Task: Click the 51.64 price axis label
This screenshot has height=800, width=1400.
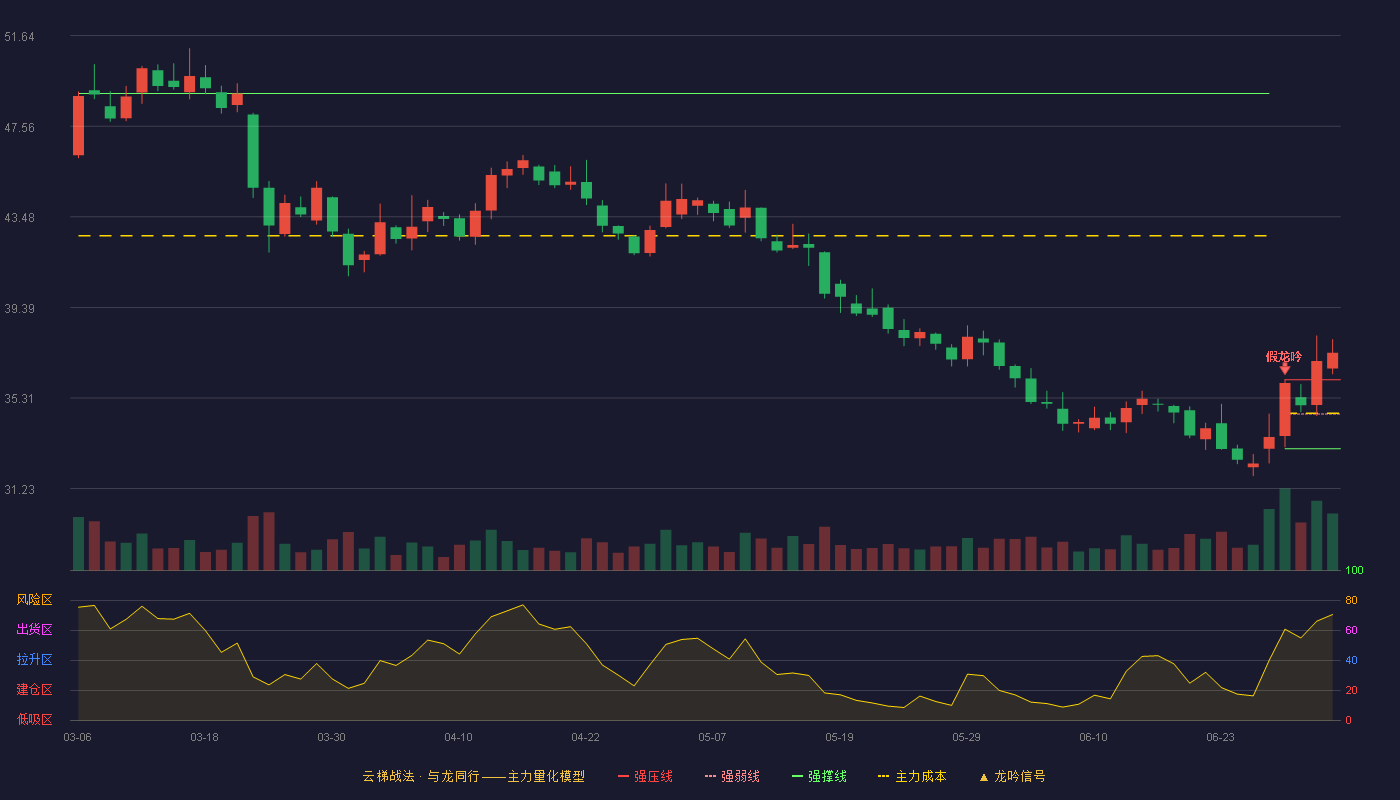Action: click(x=19, y=37)
